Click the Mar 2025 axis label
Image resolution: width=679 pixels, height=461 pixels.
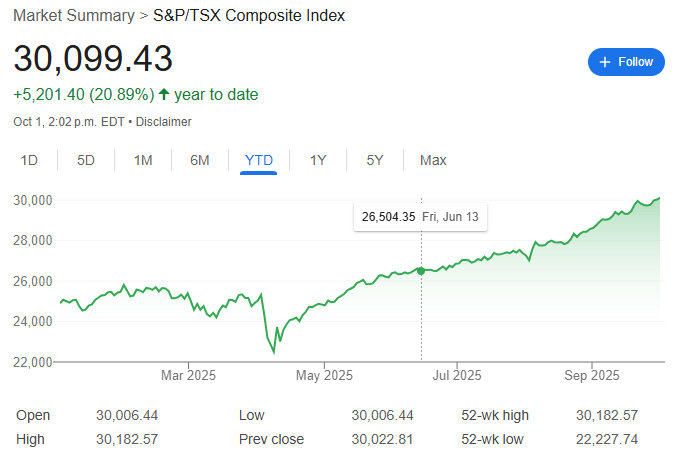pos(188,376)
